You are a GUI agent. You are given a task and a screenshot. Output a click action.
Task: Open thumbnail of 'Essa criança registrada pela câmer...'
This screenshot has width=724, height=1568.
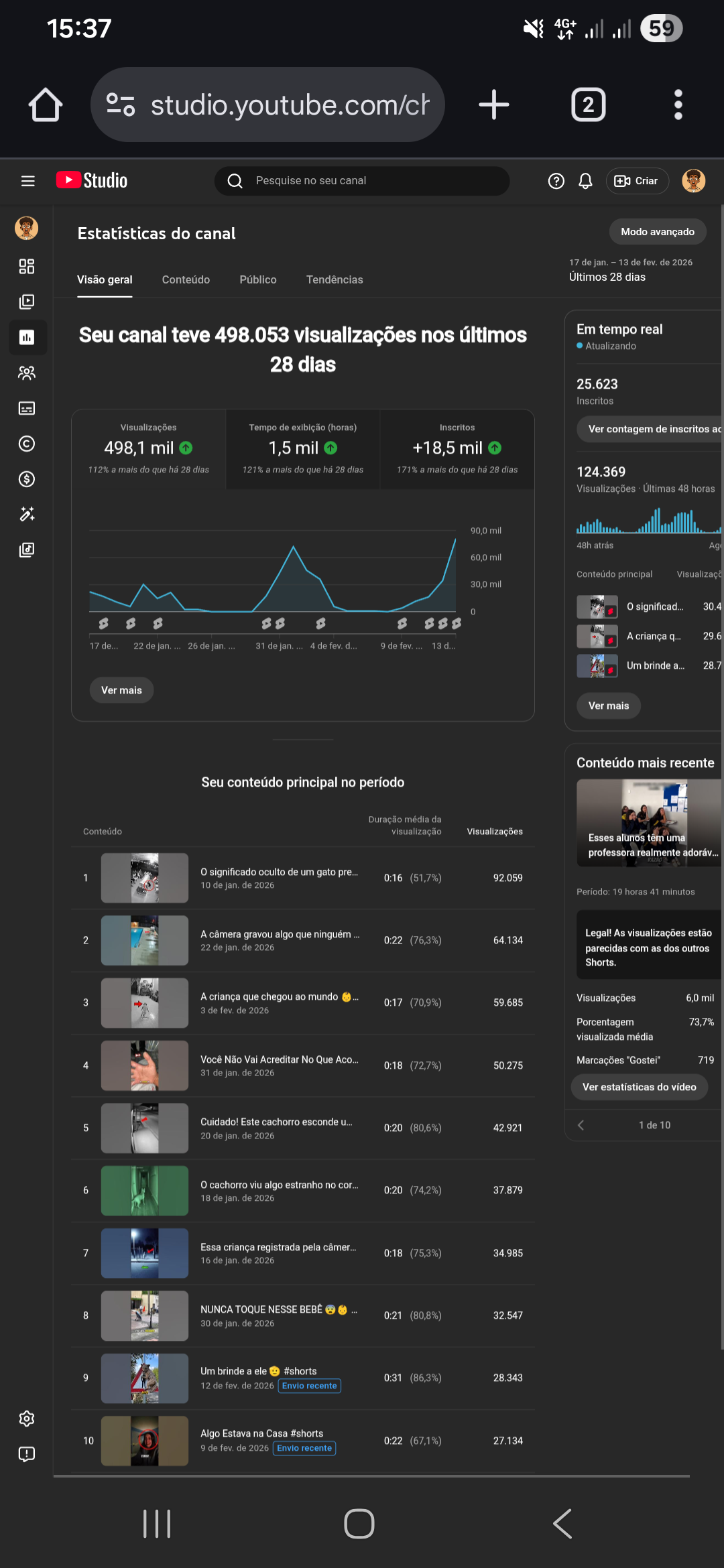[x=145, y=1253]
